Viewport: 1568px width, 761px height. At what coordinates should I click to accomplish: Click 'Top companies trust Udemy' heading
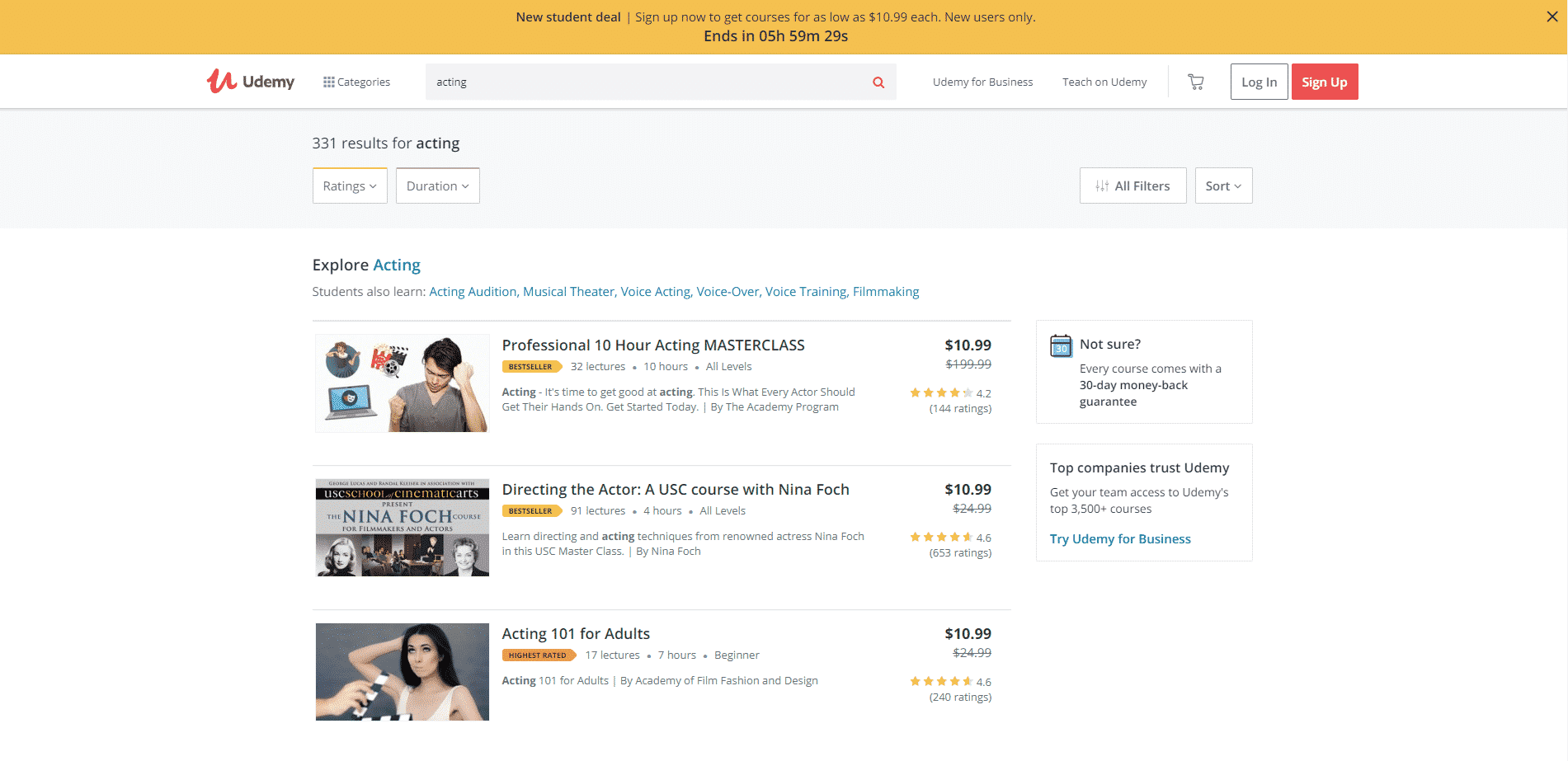click(1139, 468)
